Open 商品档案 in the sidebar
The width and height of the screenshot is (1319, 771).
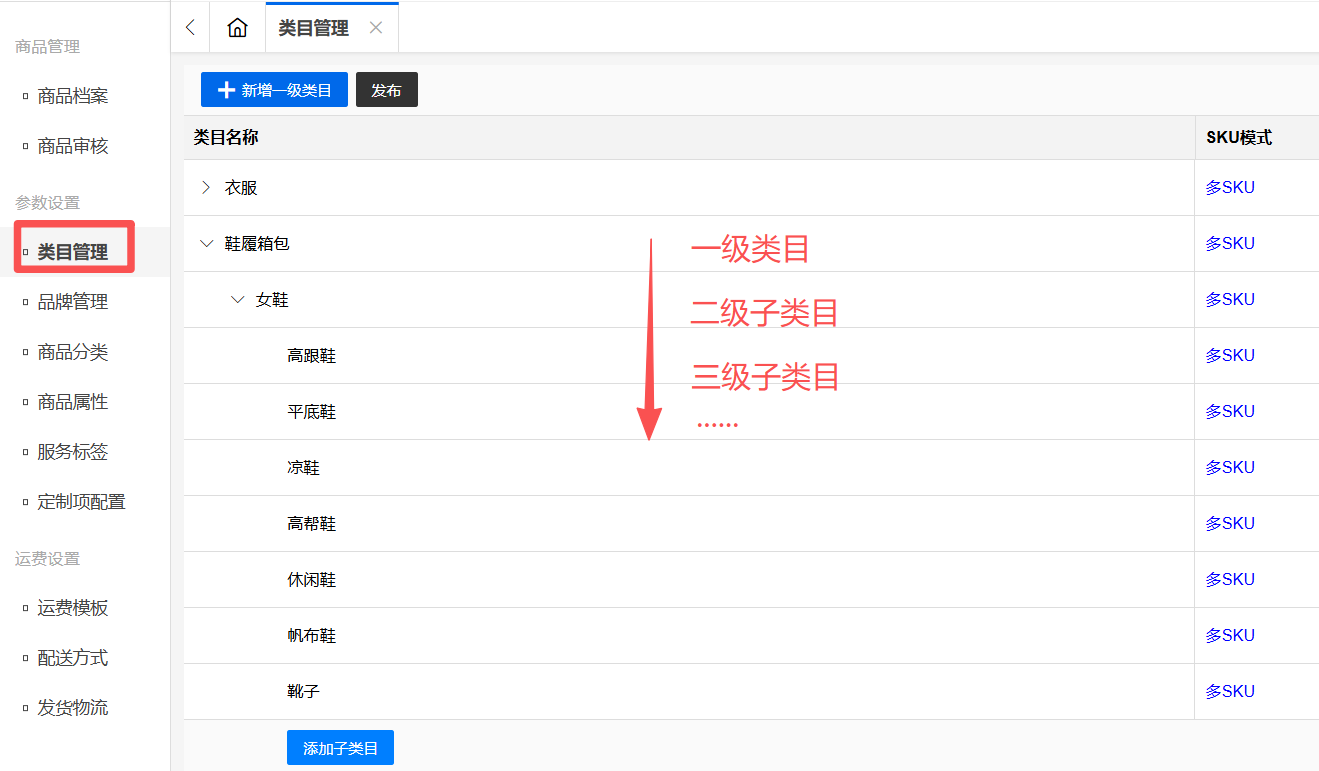click(x=72, y=96)
